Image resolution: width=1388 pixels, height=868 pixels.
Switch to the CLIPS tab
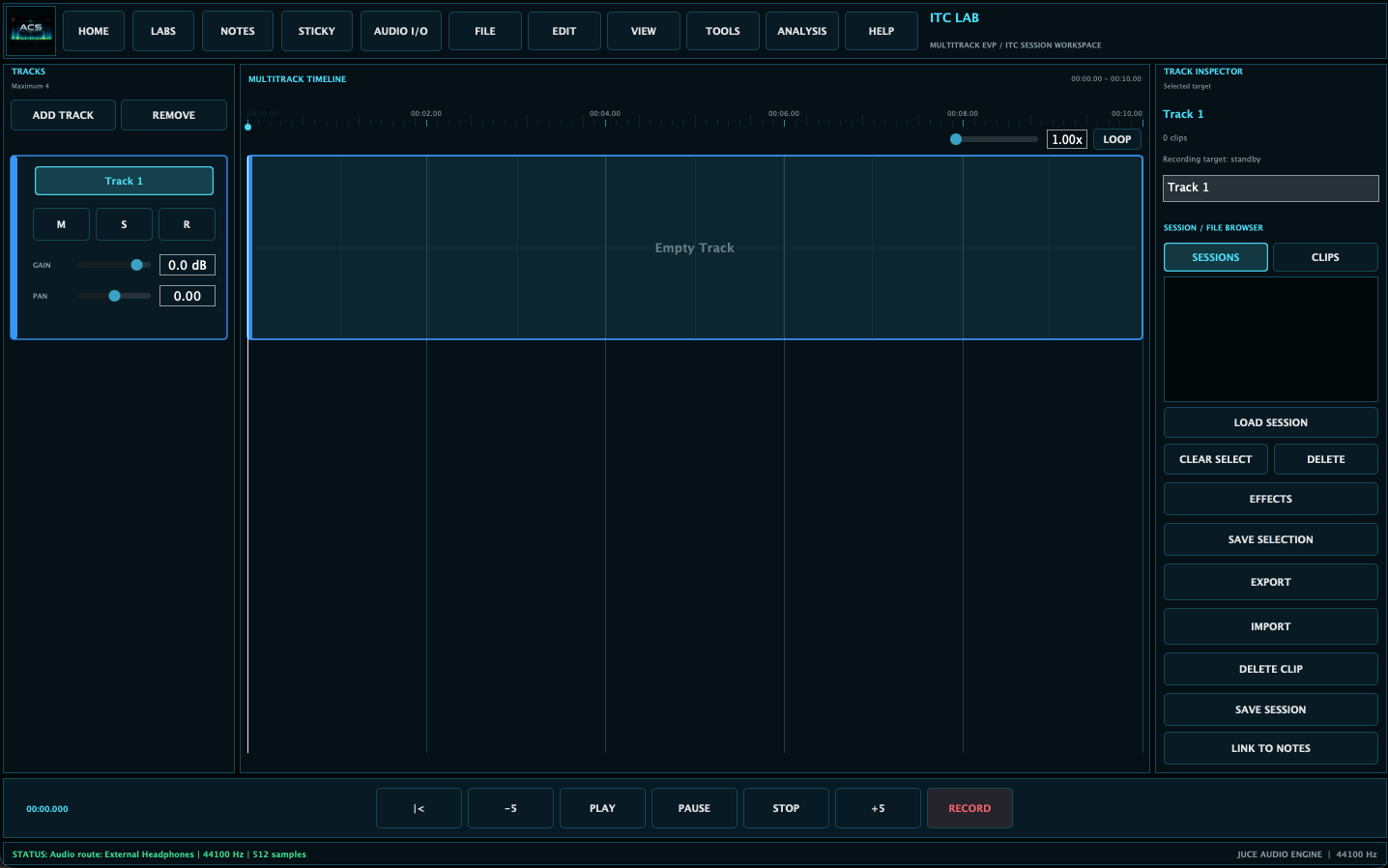click(x=1325, y=257)
